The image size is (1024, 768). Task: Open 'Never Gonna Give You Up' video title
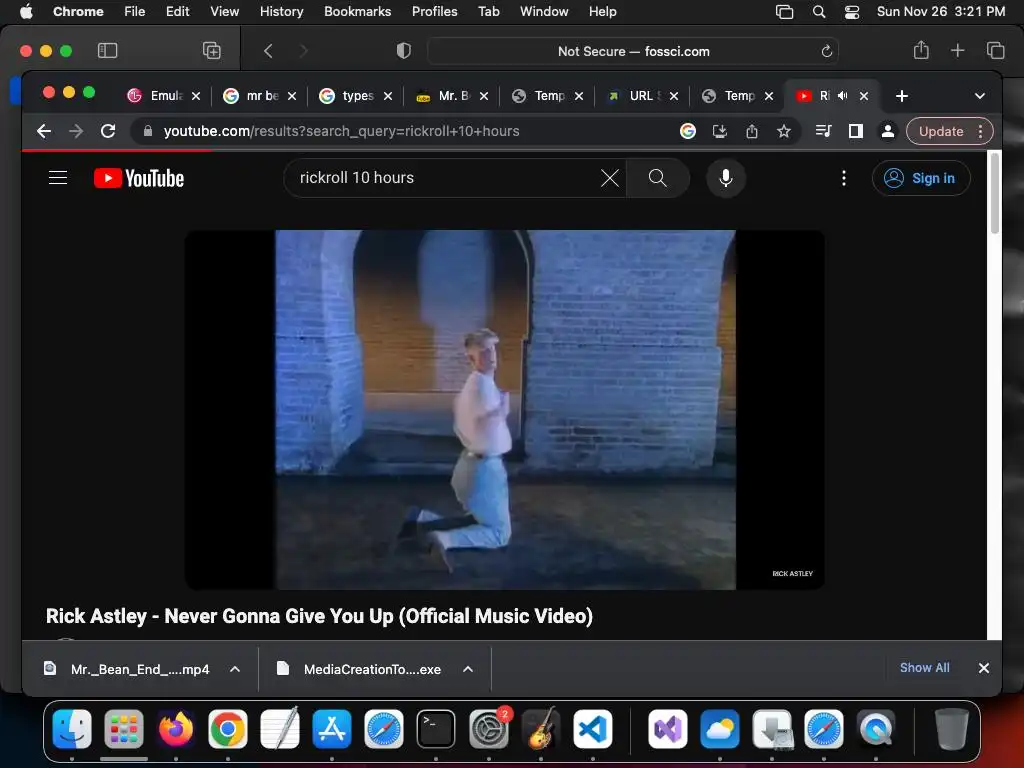tap(319, 616)
